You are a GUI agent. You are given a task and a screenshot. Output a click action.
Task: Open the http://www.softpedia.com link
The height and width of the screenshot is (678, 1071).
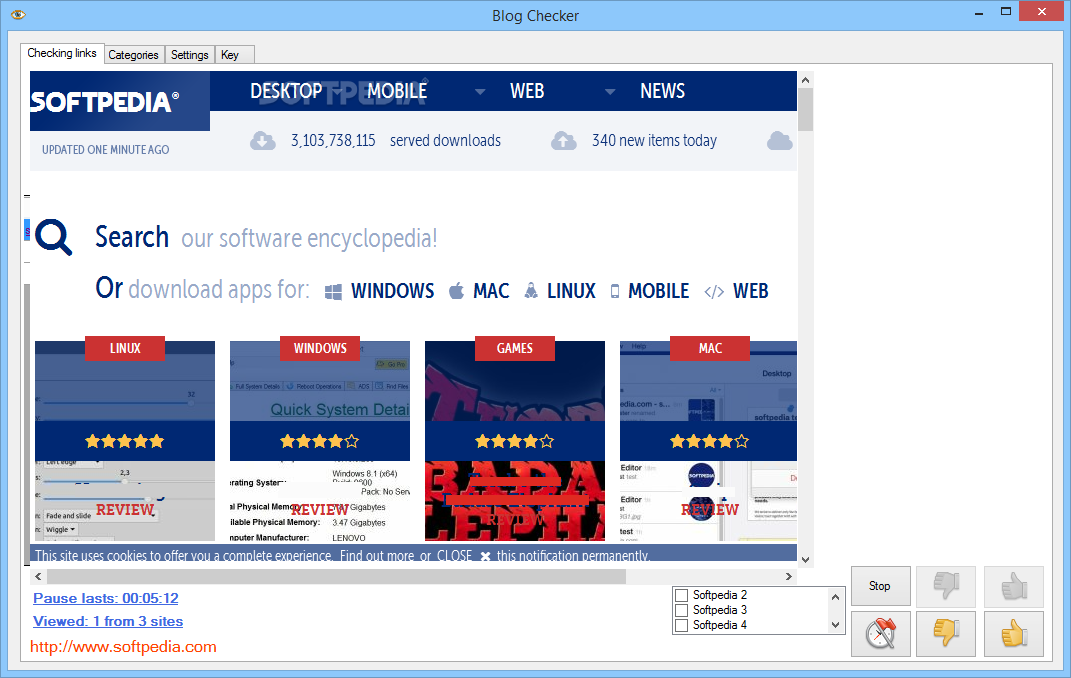123,647
